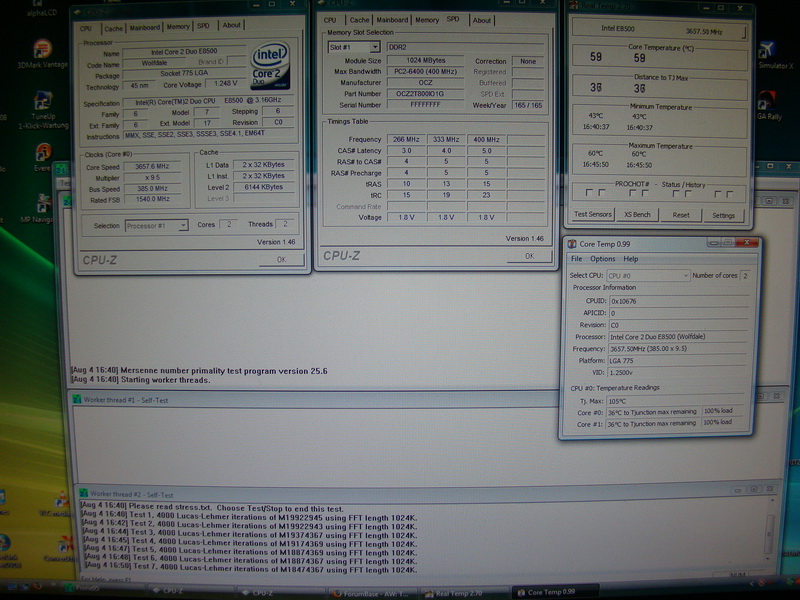The height and width of the screenshot is (600, 800).
Task: Click the Part Number OCZ2T800IO1G field
Action: [425, 94]
